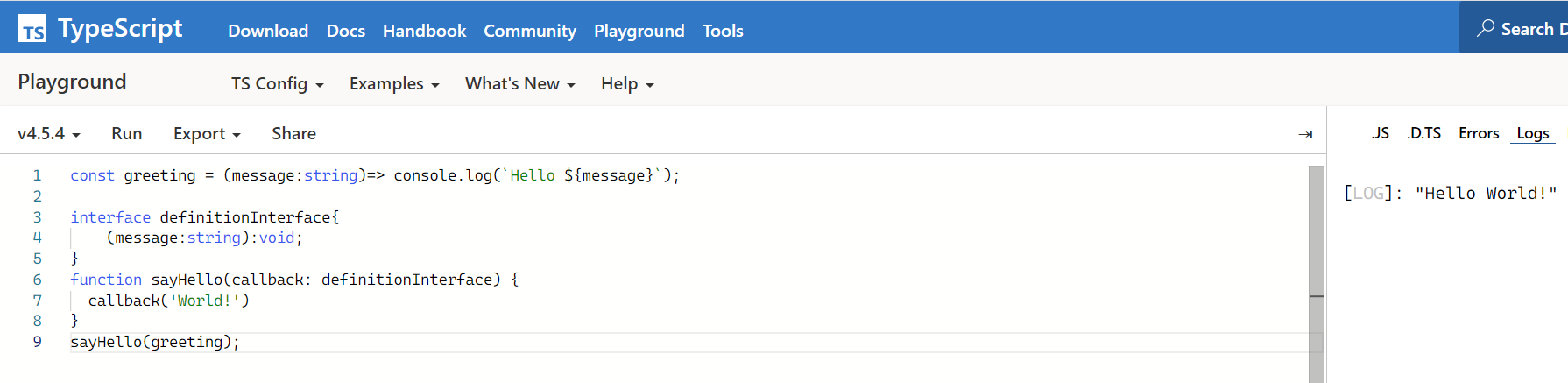Expand the TS Config dropdown
Viewport: 1568px width, 383px height.
click(278, 83)
